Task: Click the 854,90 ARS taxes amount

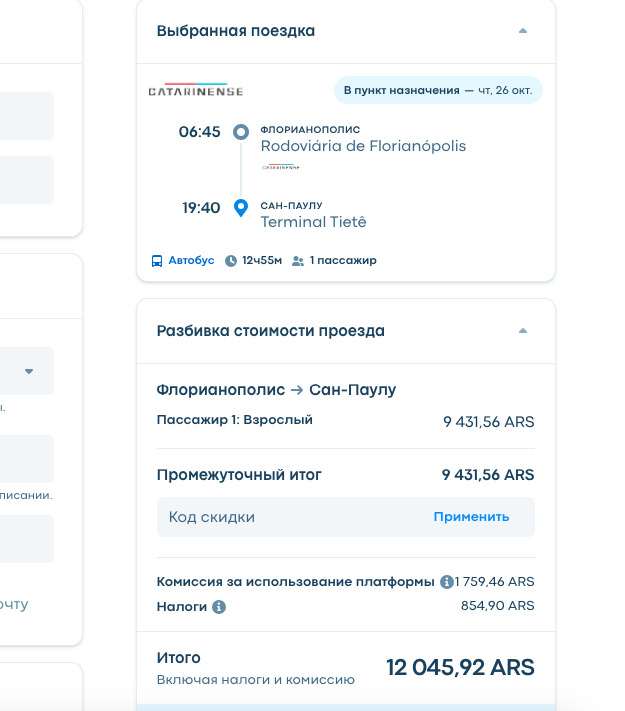Action: (498, 605)
